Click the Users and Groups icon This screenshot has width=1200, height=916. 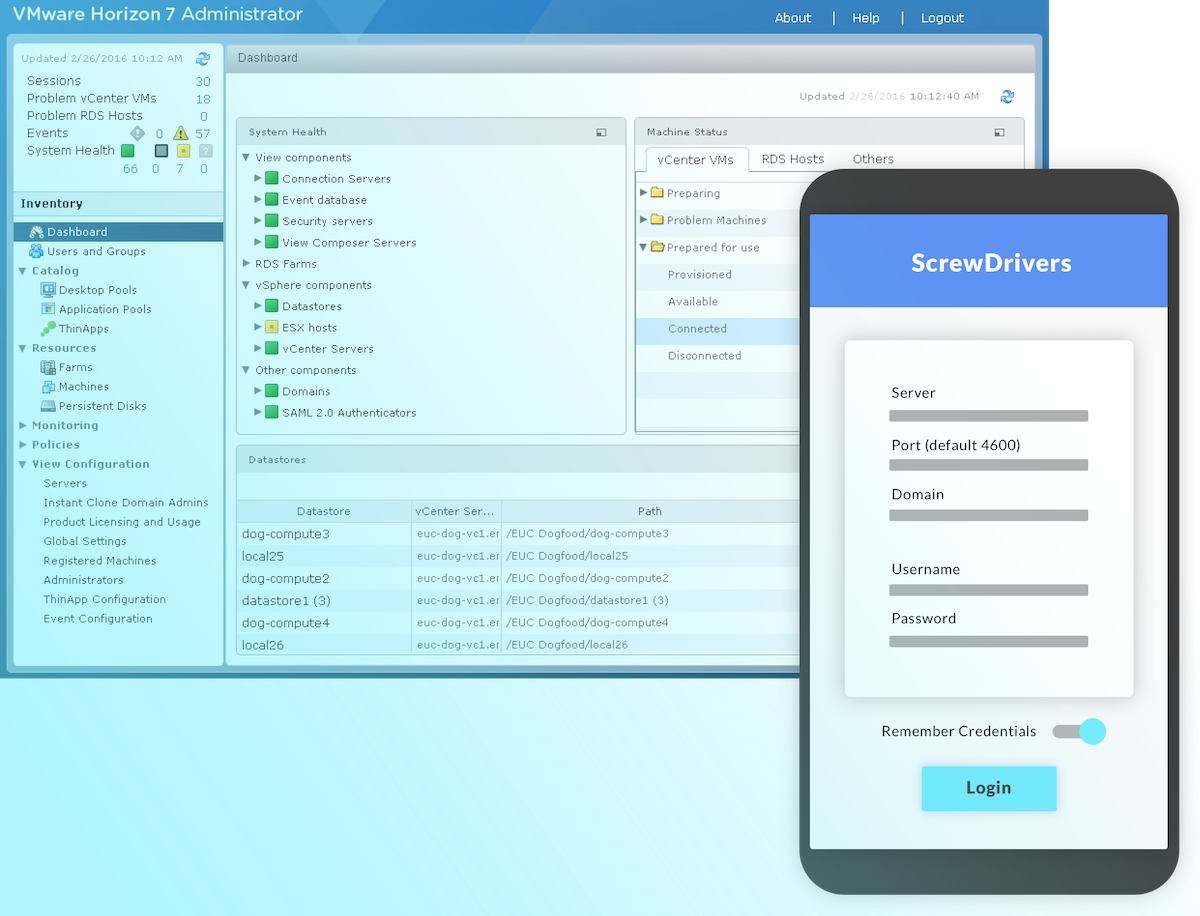click(x=36, y=251)
